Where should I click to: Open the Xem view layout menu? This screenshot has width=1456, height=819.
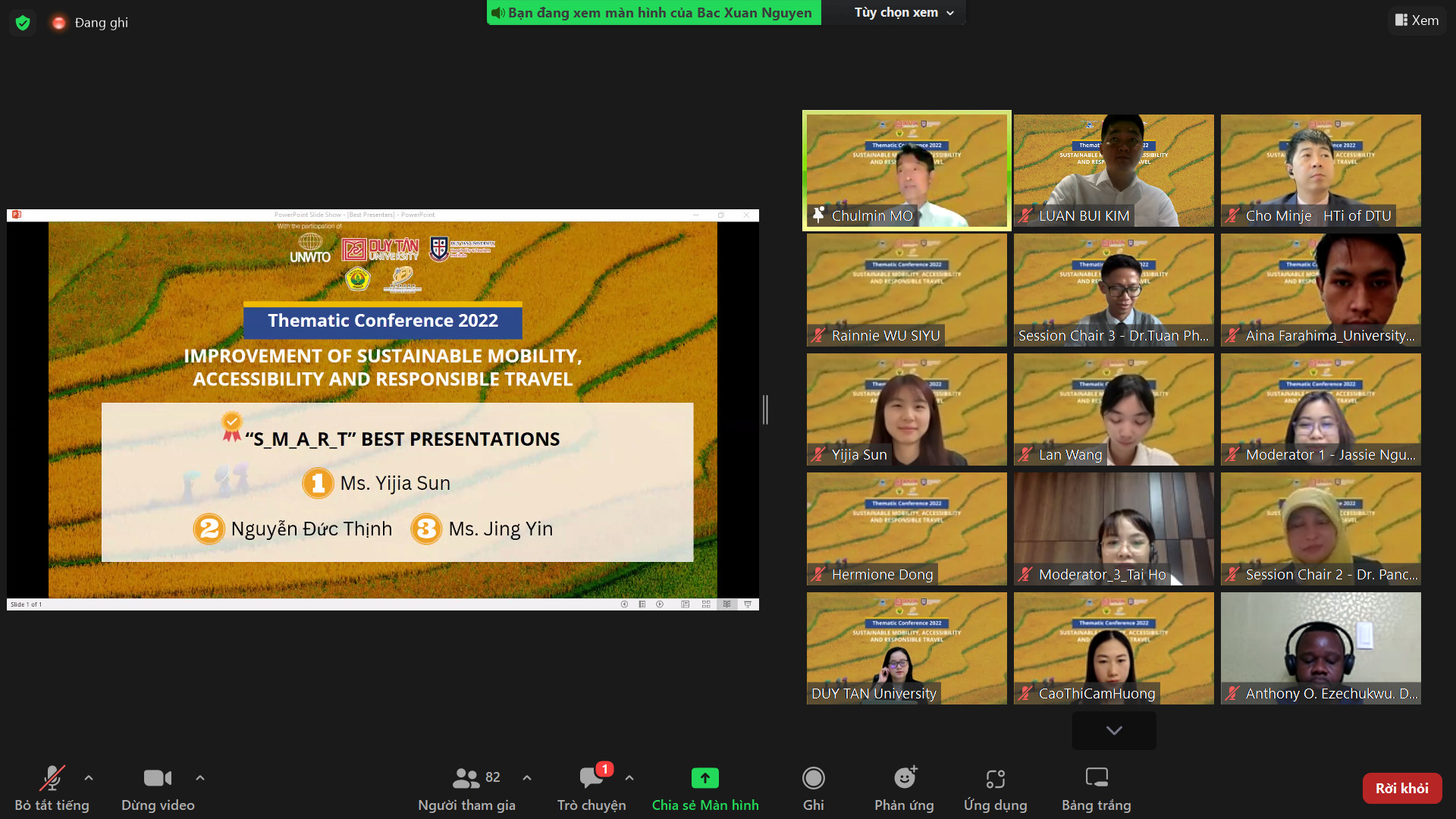[1417, 20]
